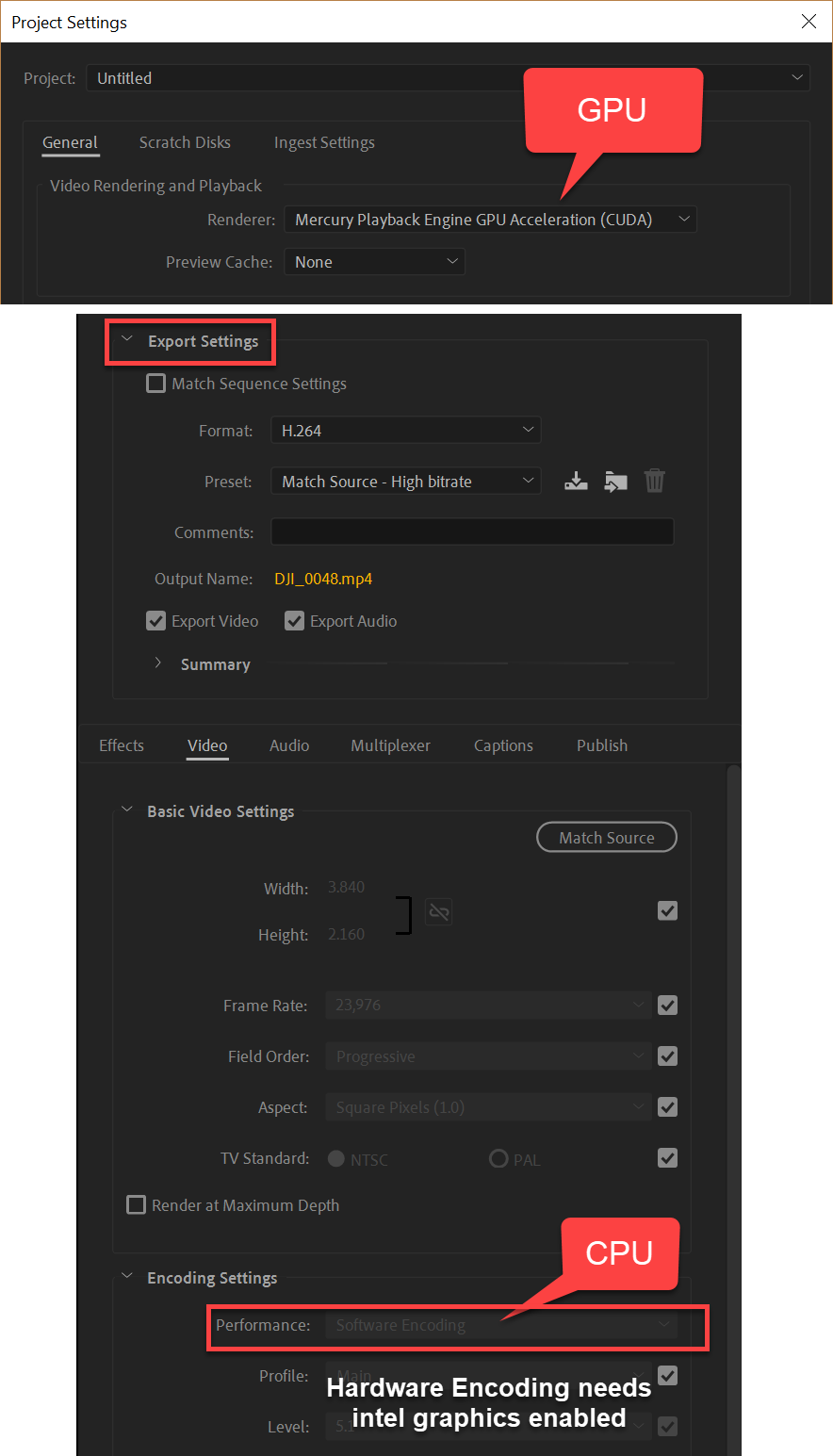Image resolution: width=833 pixels, height=1456 pixels.
Task: Open the Renderer dropdown
Action: [x=490, y=219]
